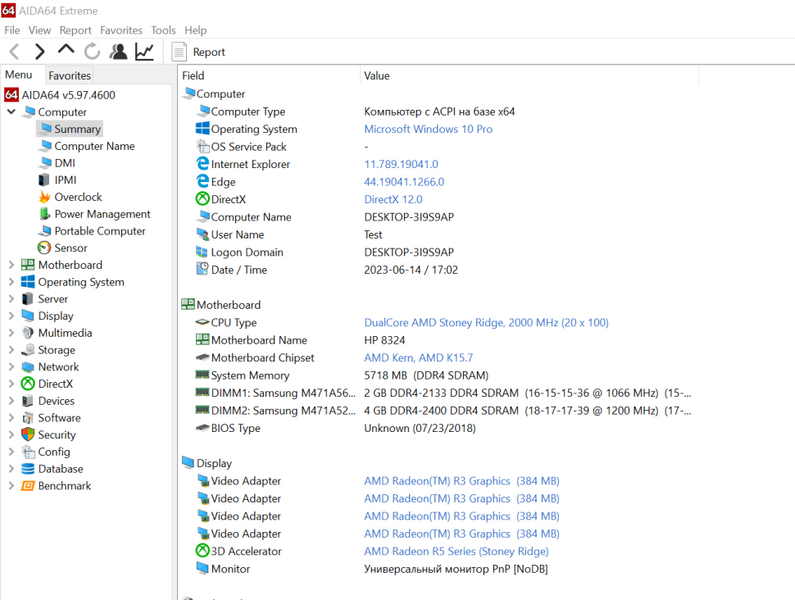Open the Report menu
795x600 pixels.
pyautogui.click(x=76, y=30)
